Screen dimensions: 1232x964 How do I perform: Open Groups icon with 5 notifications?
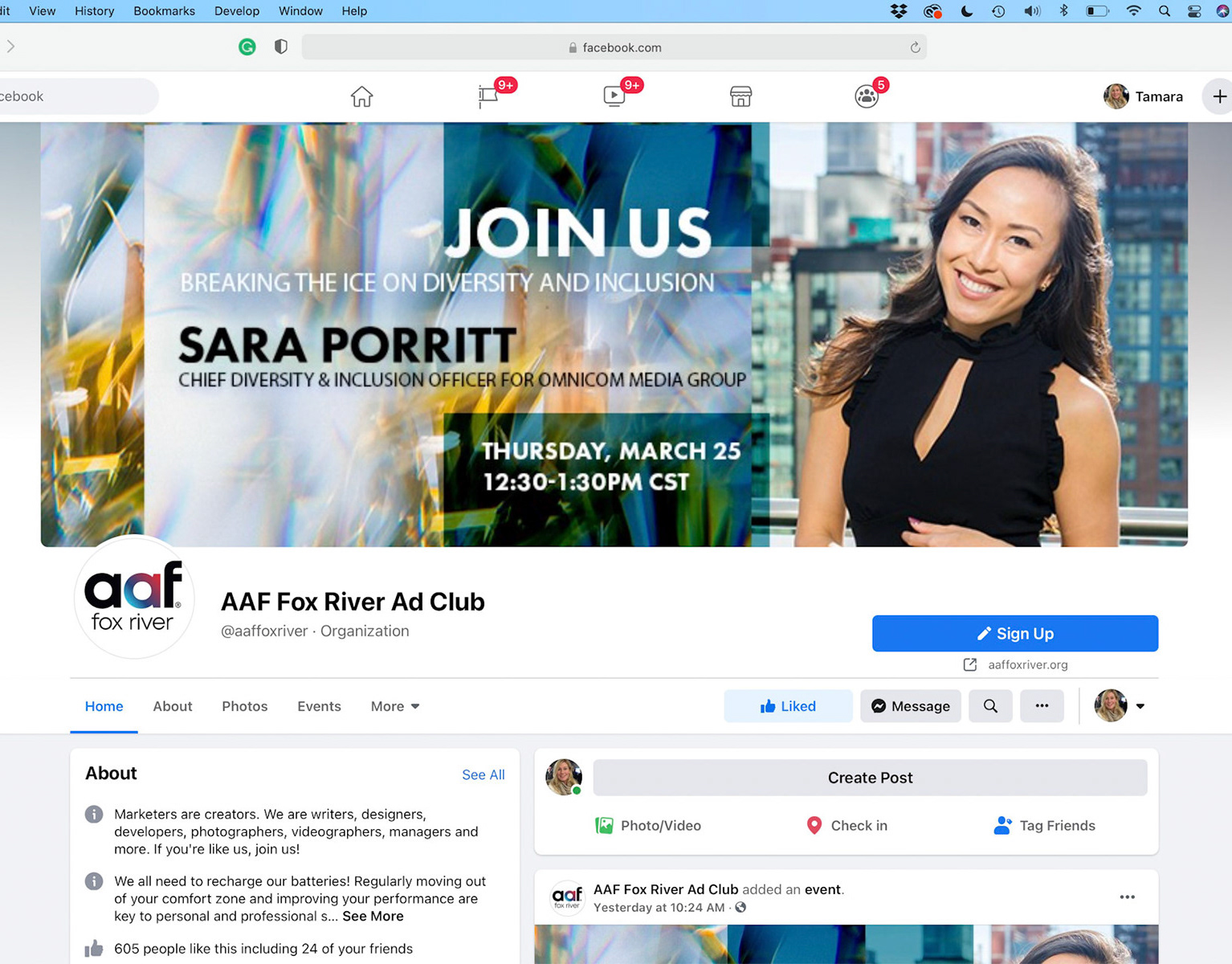tap(867, 96)
